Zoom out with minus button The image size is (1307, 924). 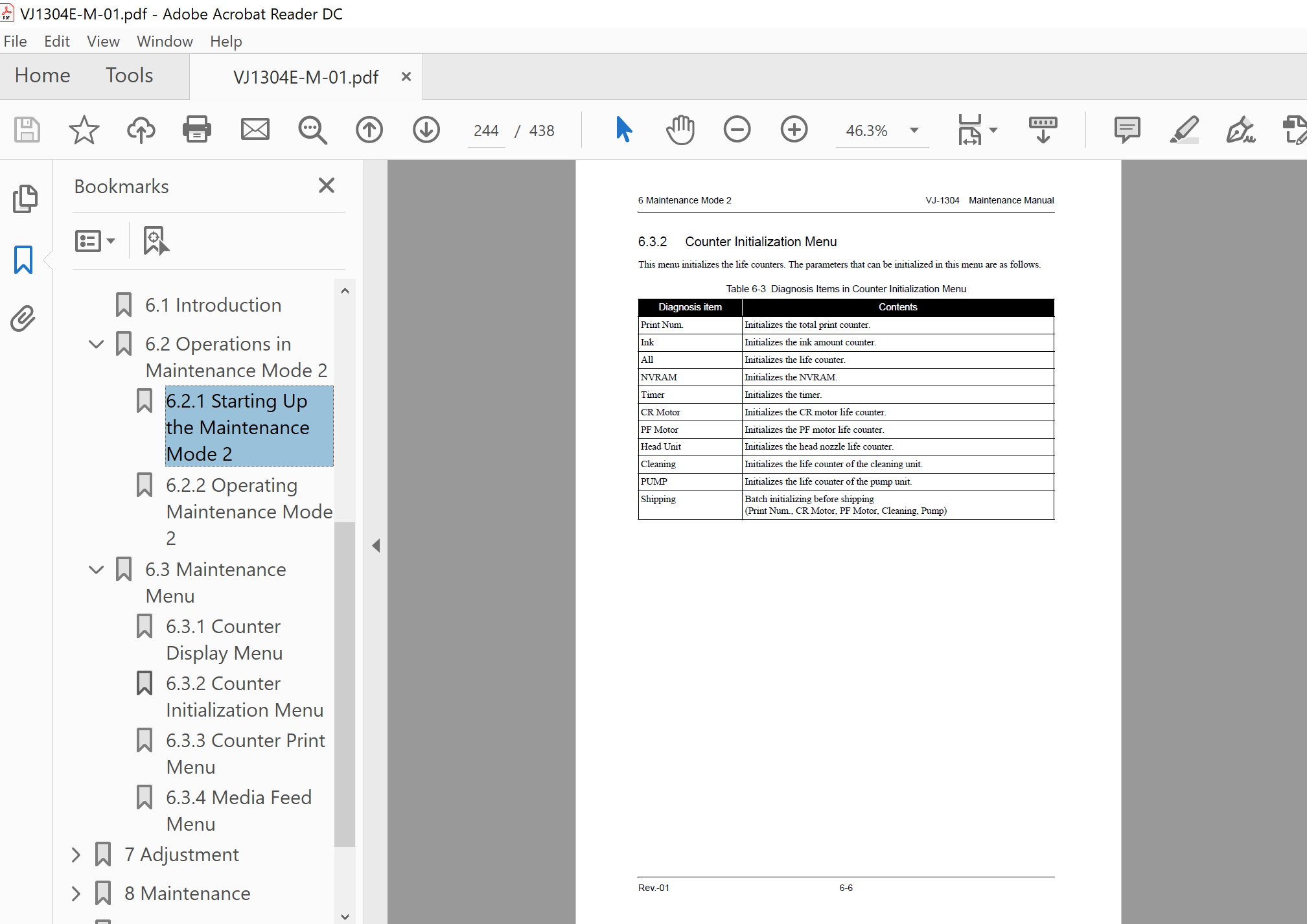click(737, 130)
